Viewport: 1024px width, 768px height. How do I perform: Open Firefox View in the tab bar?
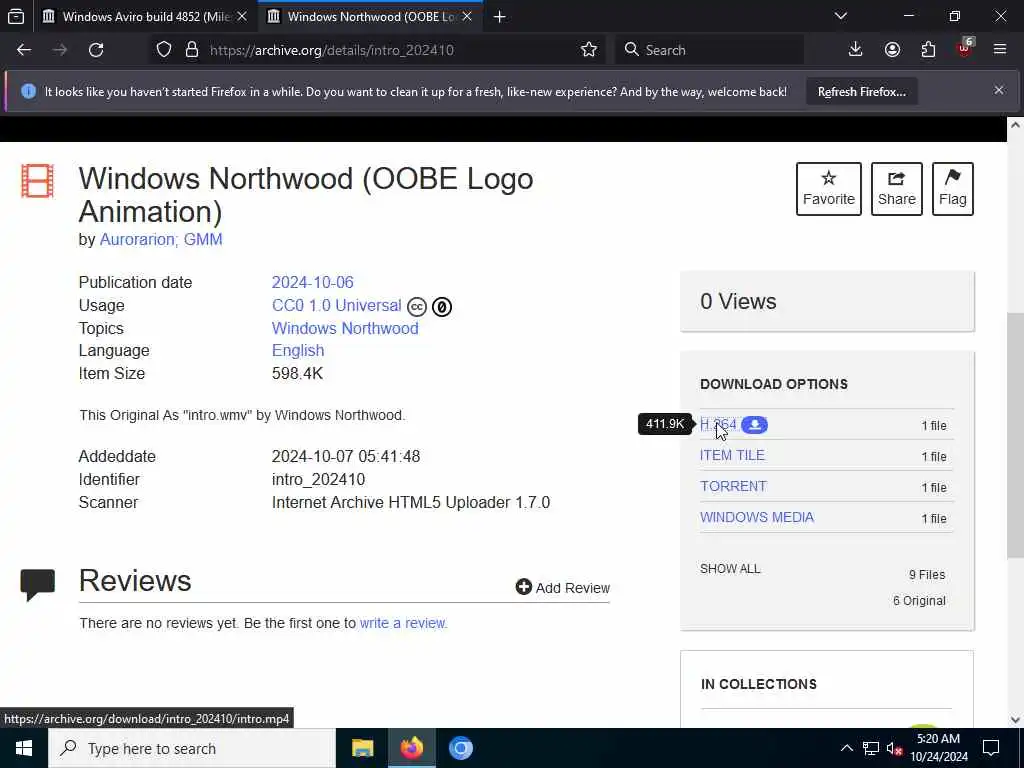point(16,16)
